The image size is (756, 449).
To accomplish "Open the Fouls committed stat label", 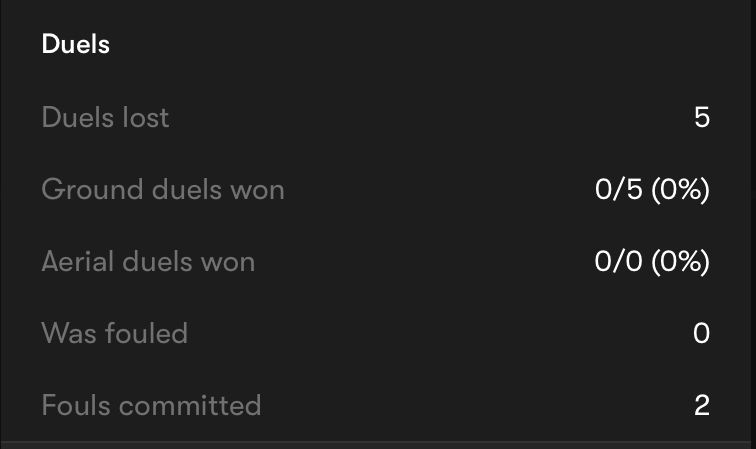I will coord(151,405).
